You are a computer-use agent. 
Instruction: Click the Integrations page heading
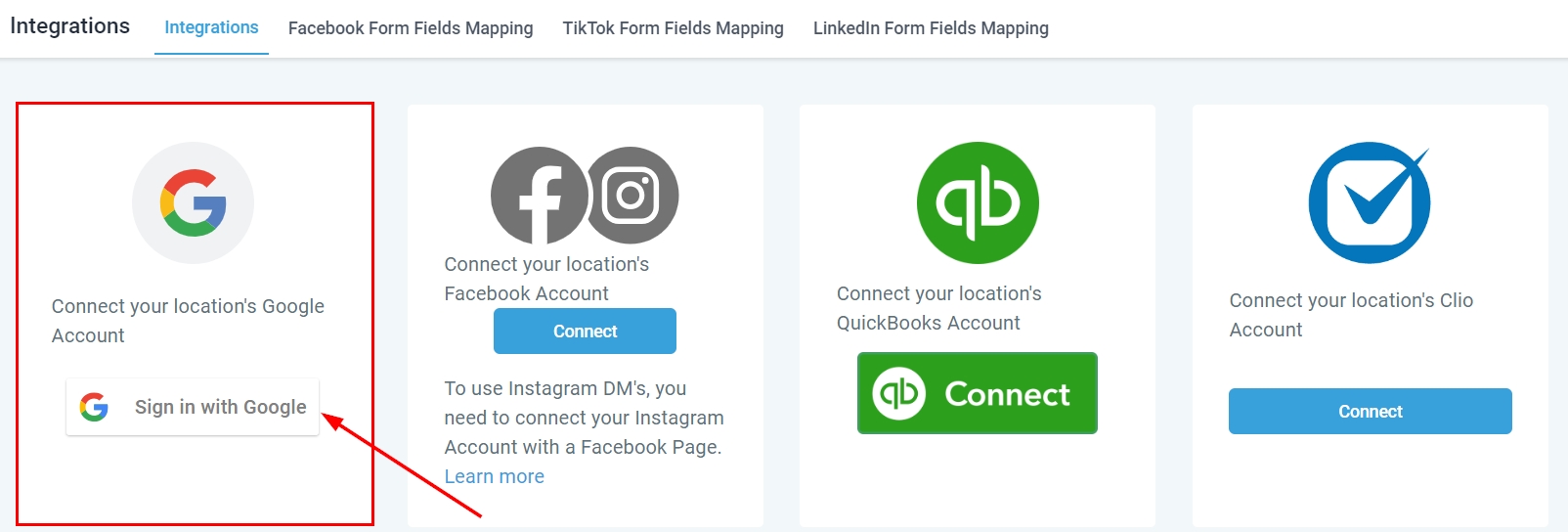pyautogui.click(x=70, y=26)
